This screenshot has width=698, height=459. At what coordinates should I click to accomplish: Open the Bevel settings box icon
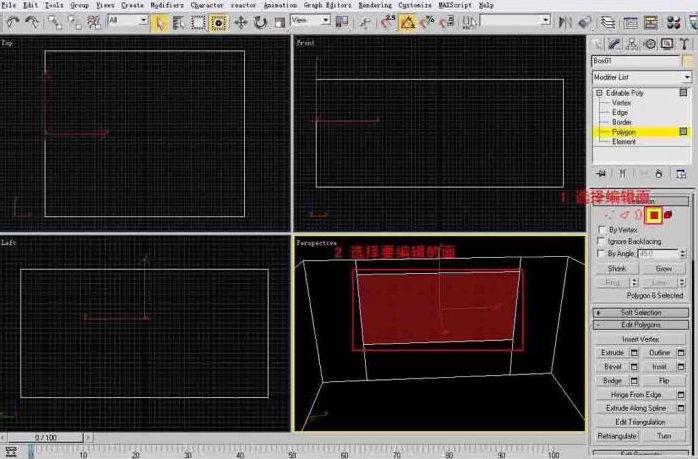pos(634,367)
